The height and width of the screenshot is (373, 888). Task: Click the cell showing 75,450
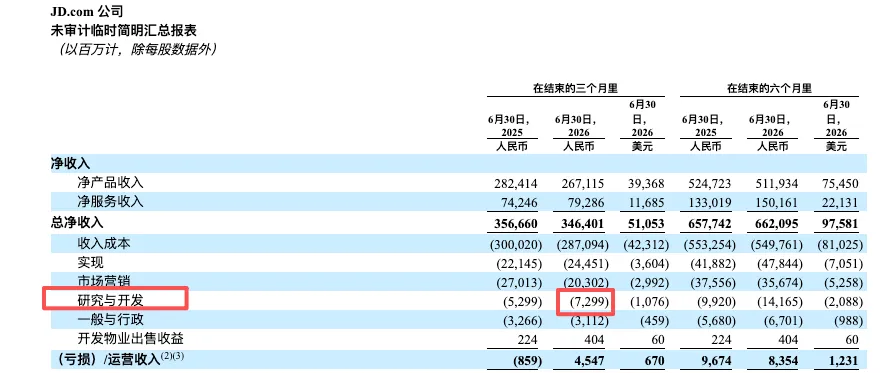[841, 185]
